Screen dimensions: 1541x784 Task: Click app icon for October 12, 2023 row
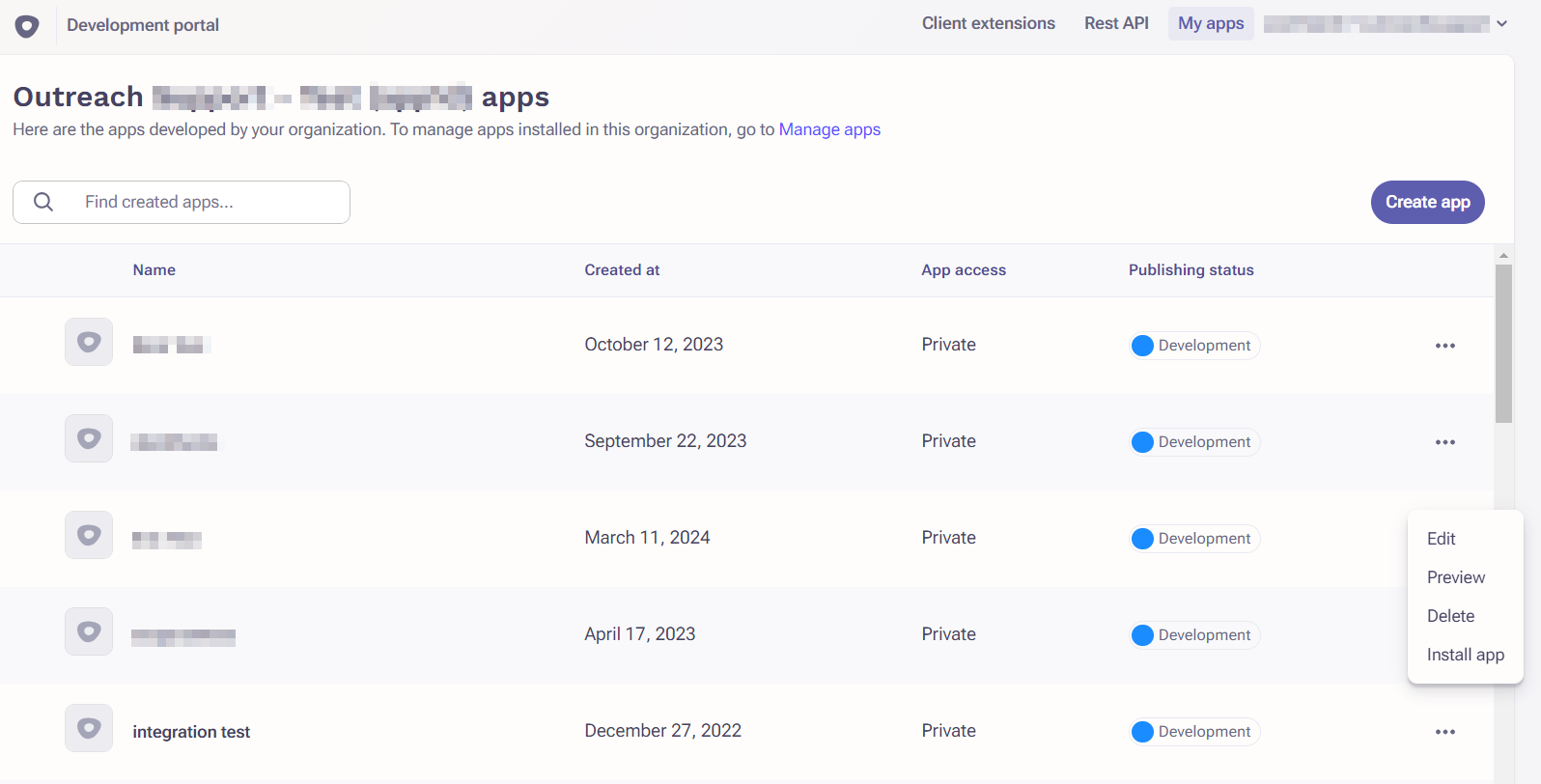click(89, 342)
